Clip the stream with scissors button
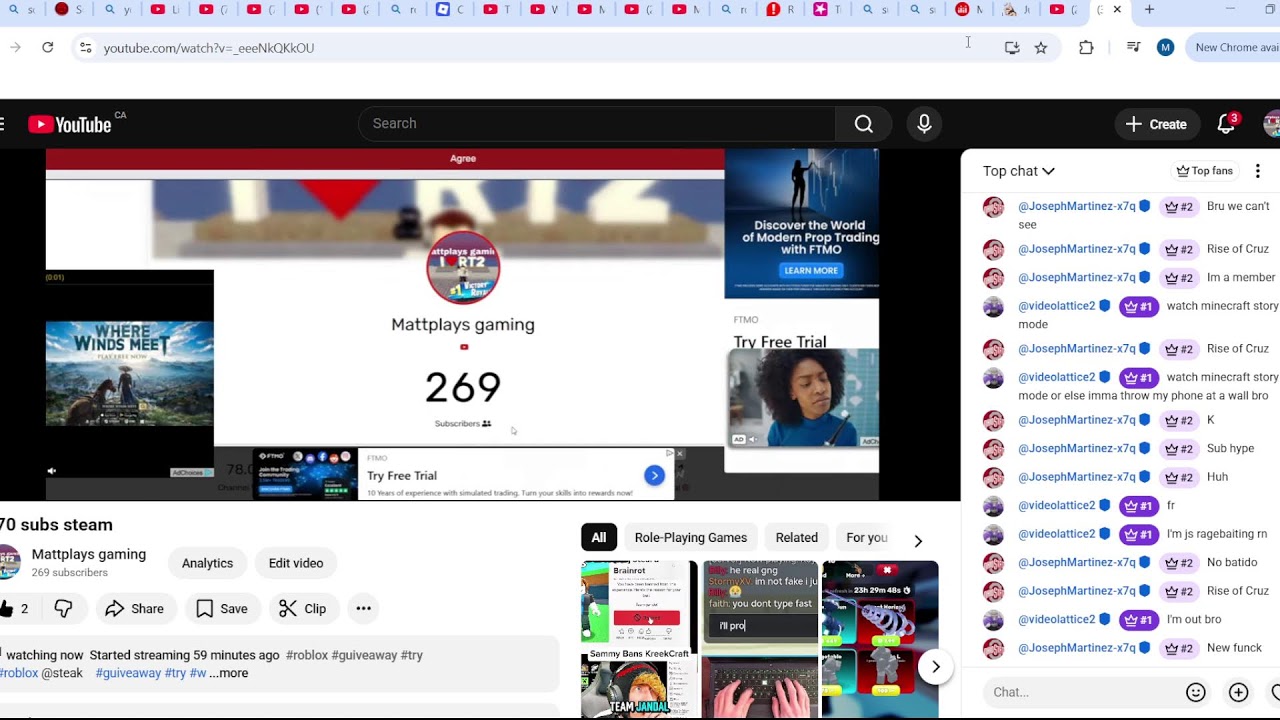Viewport: 1280px width, 720px height. coord(302,608)
